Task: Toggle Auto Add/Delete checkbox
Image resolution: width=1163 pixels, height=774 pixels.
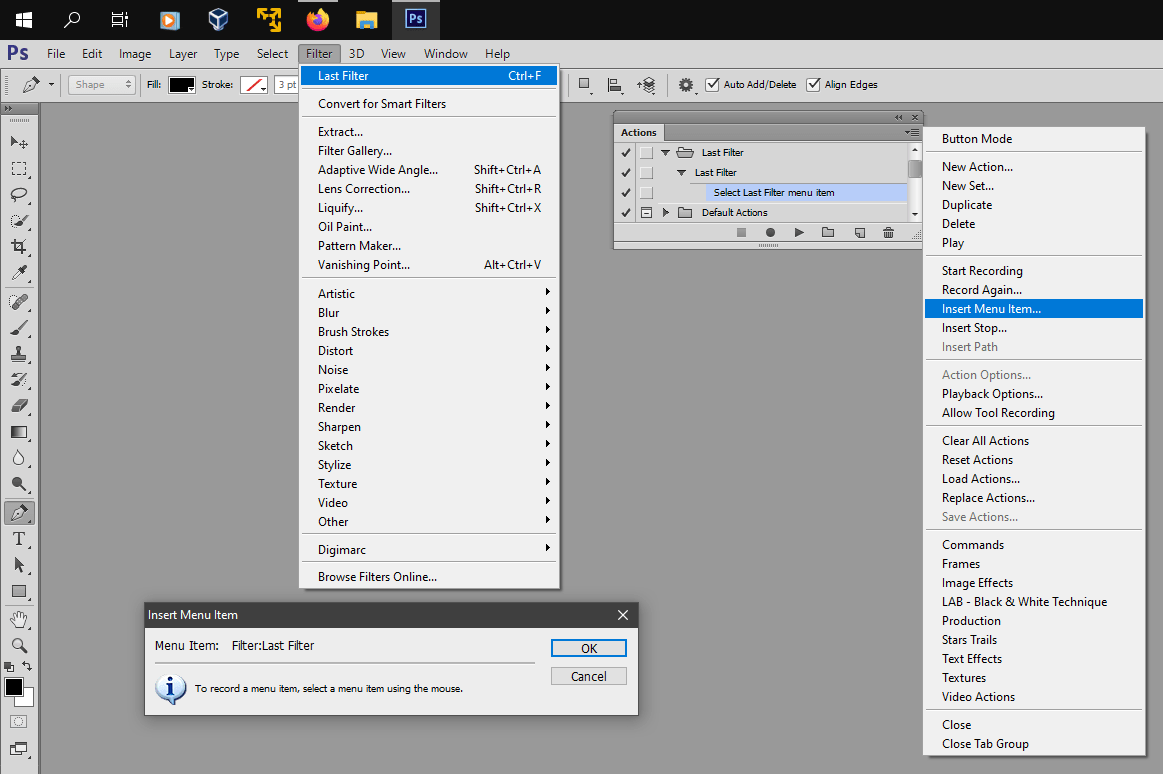Action: coord(712,85)
